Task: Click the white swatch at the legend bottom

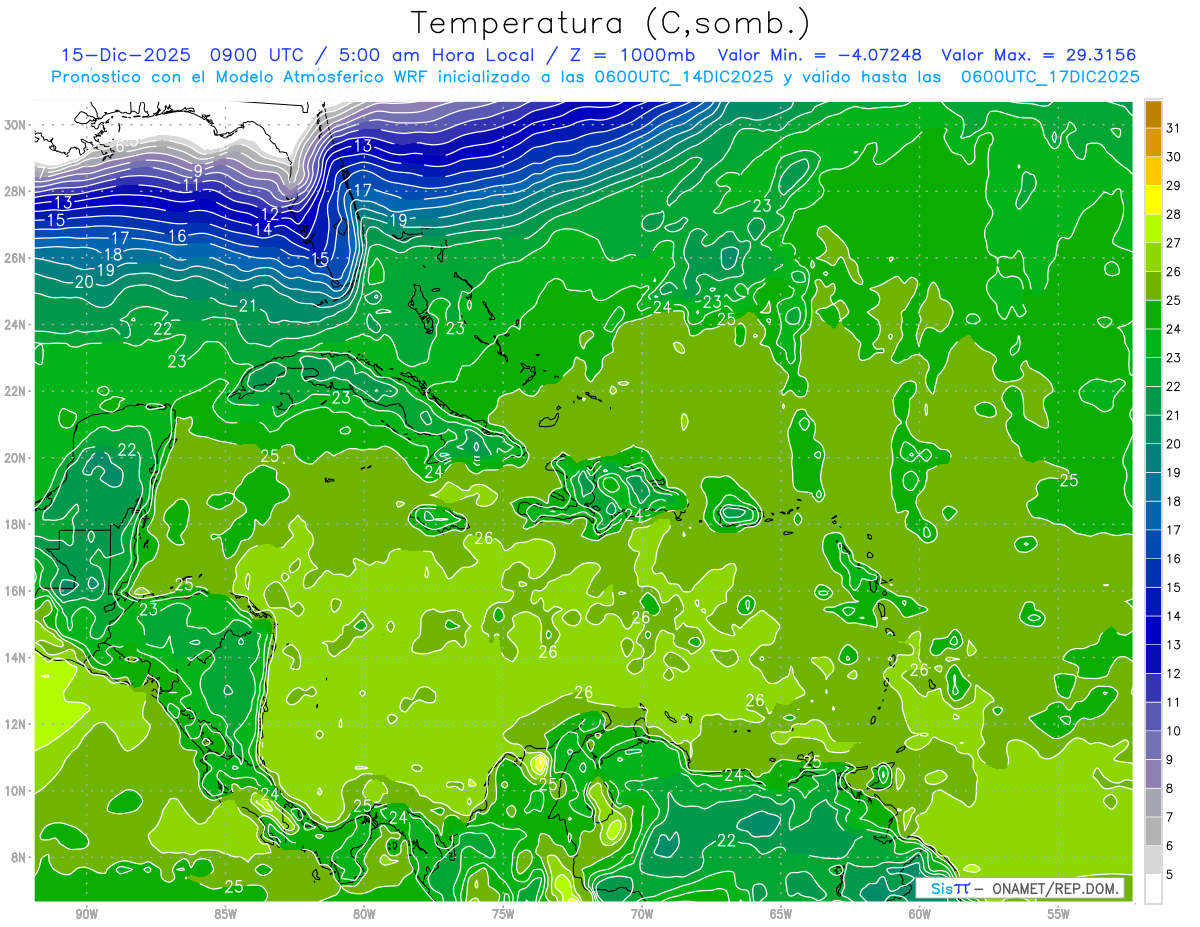Action: 1153,888
